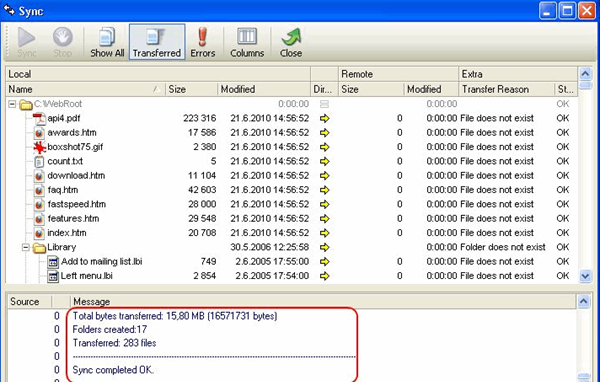
Task: Select 'Total bytes transferred: 15,80 MB' log line
Action: coord(175,316)
